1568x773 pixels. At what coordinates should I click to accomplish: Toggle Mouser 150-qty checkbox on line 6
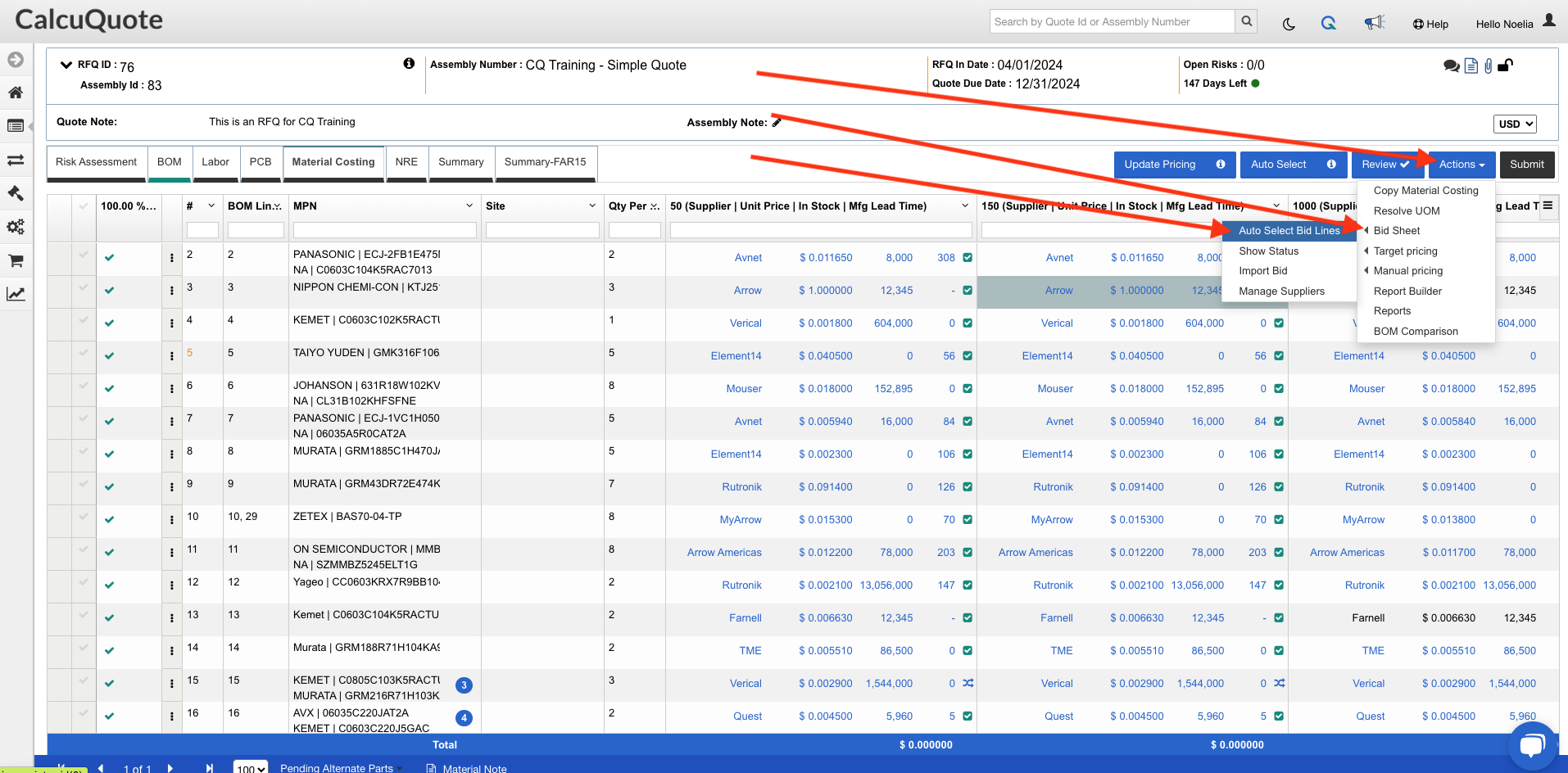tap(1279, 388)
